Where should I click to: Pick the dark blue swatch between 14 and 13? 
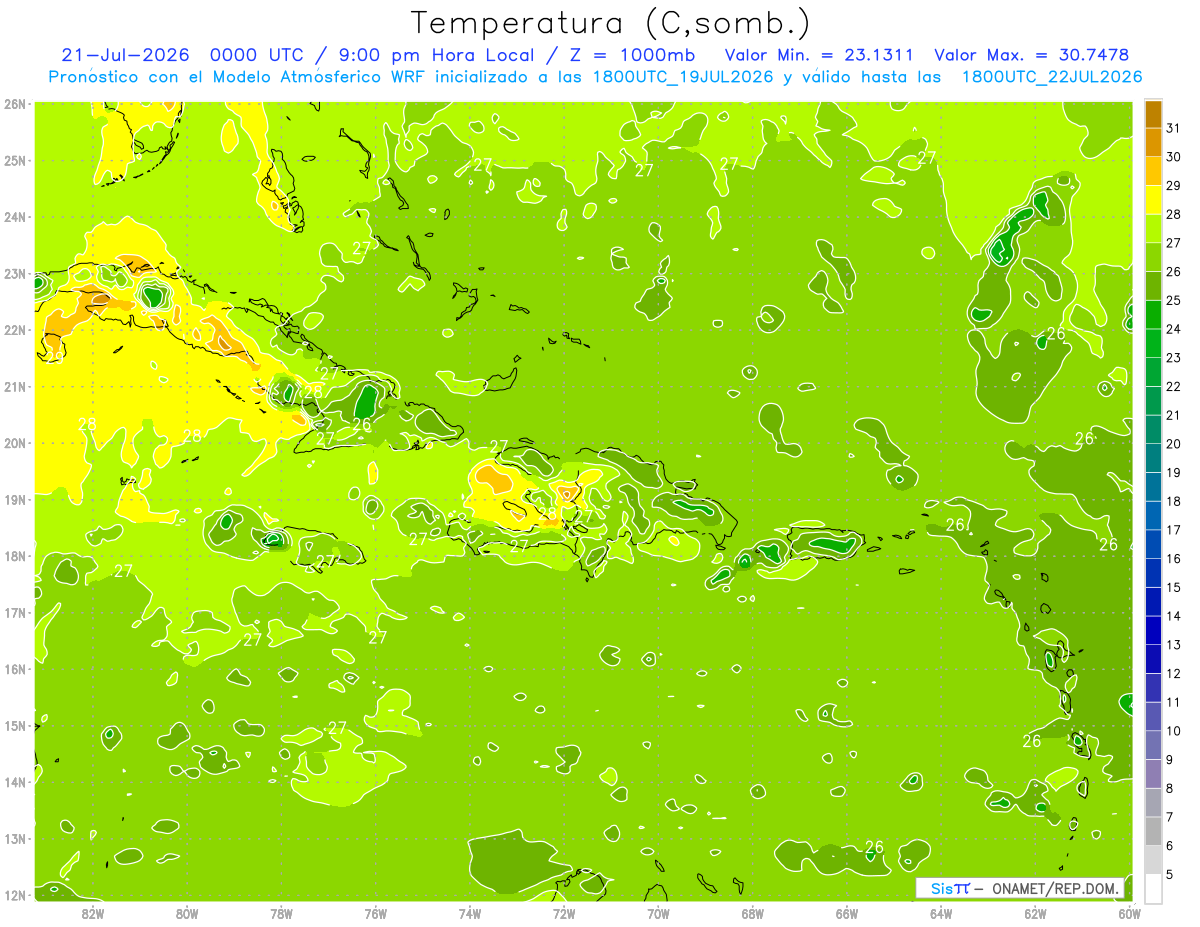tap(1153, 630)
